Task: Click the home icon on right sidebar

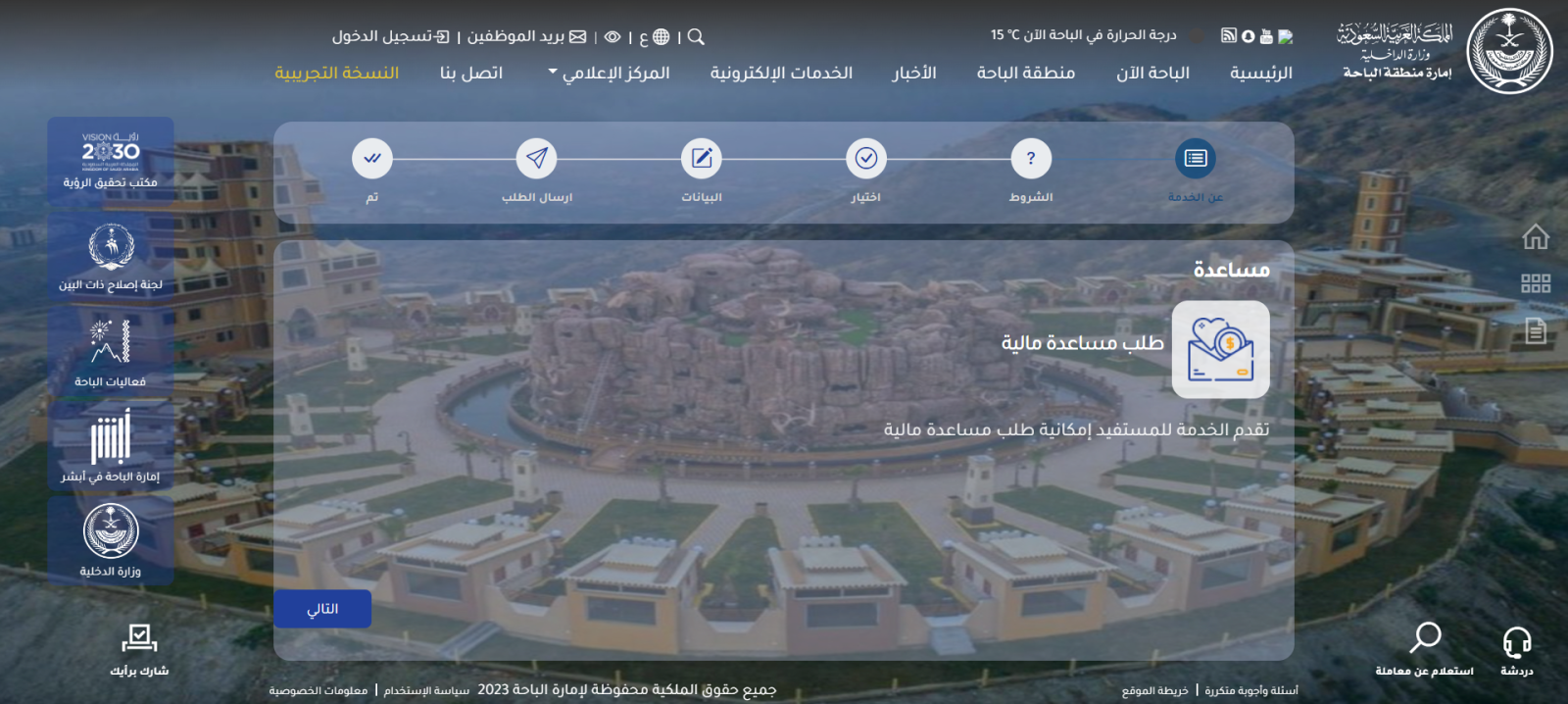Action: pyautogui.click(x=1535, y=237)
